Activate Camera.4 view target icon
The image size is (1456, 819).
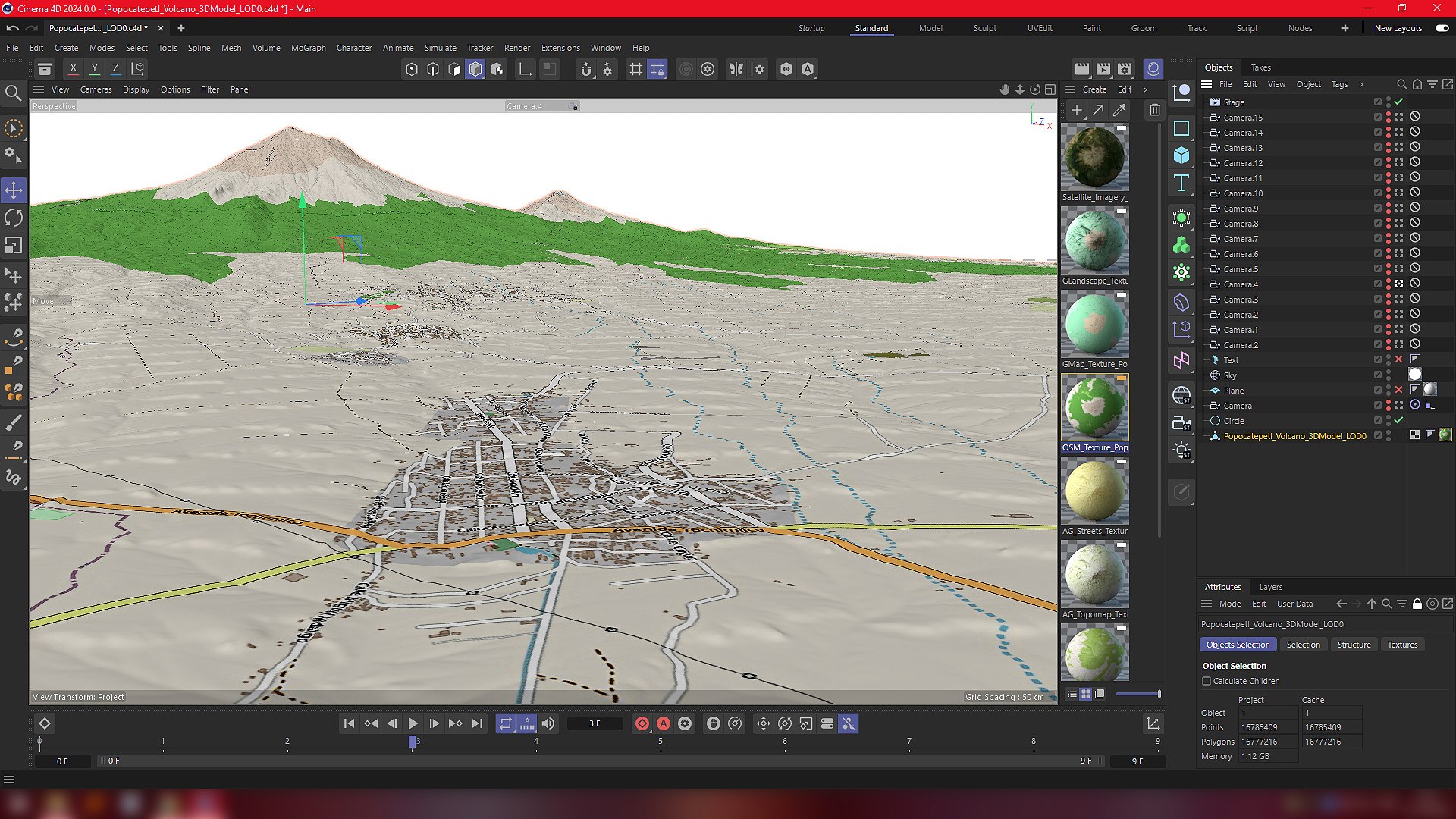point(1399,284)
